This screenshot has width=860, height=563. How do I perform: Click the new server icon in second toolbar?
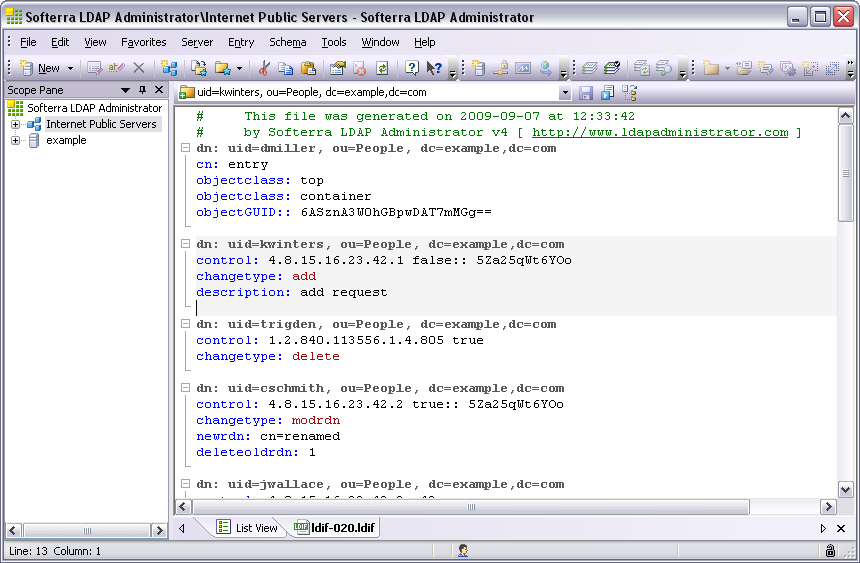[x=478, y=68]
